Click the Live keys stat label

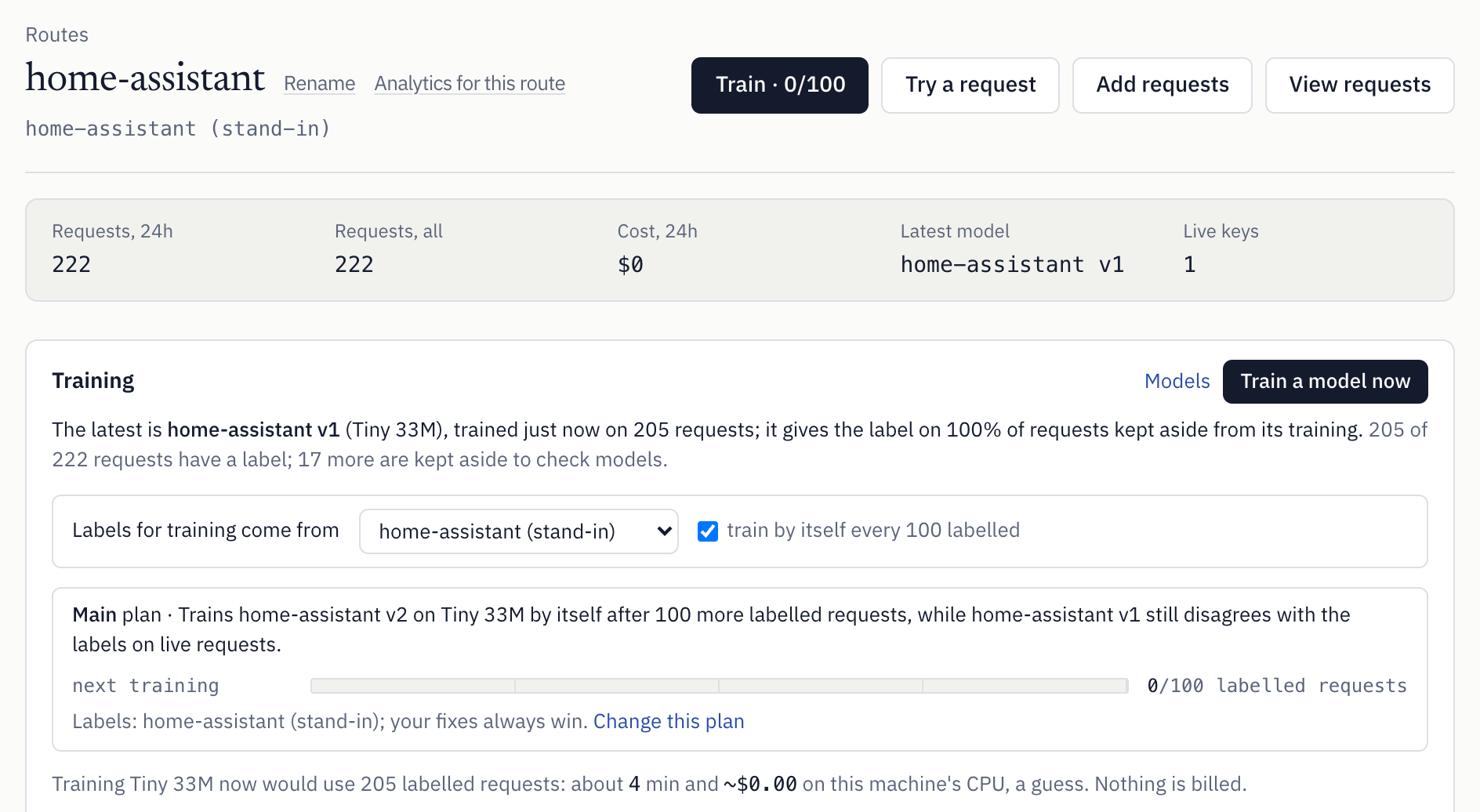(x=1221, y=231)
